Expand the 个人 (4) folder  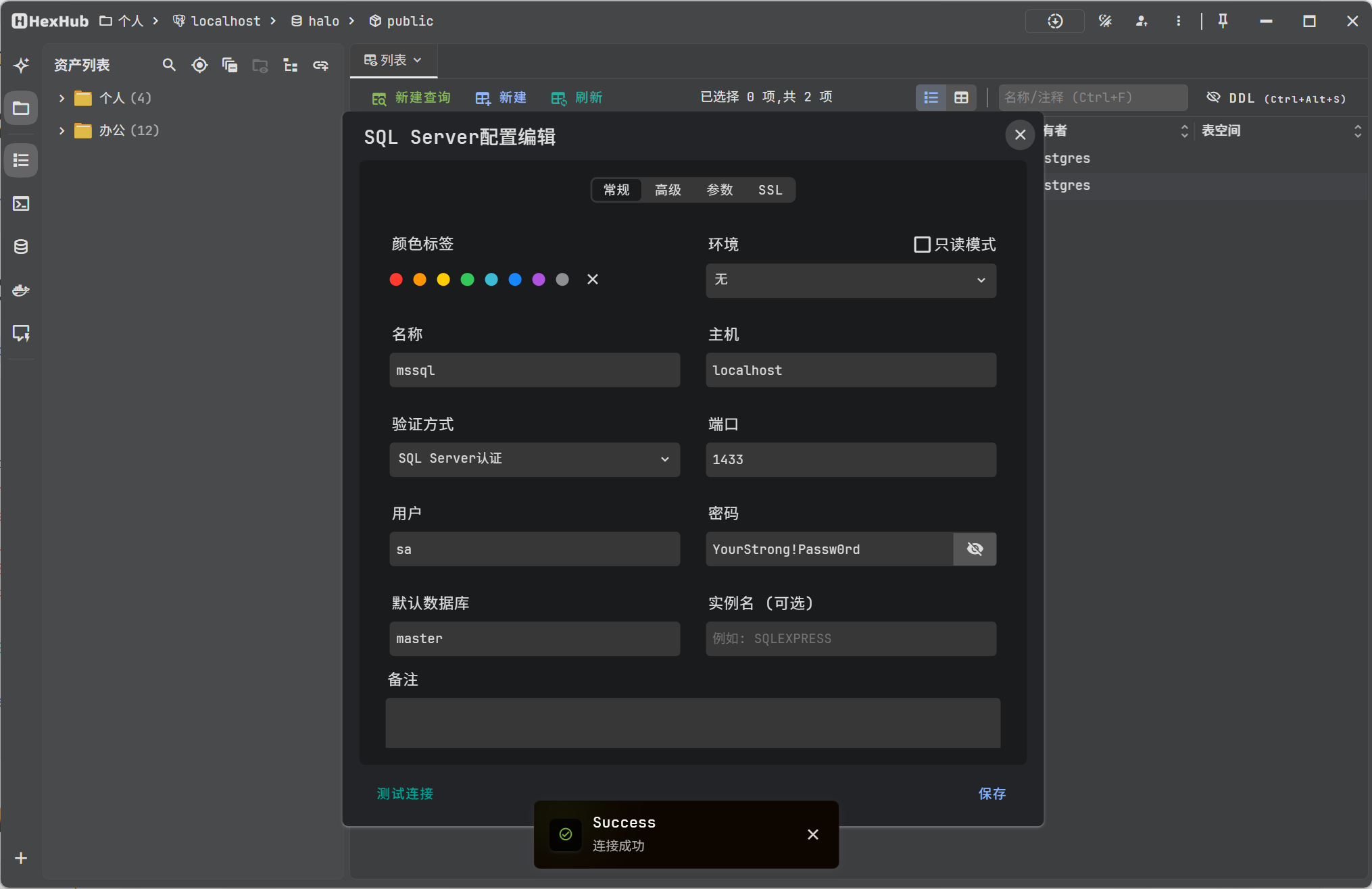click(x=62, y=98)
